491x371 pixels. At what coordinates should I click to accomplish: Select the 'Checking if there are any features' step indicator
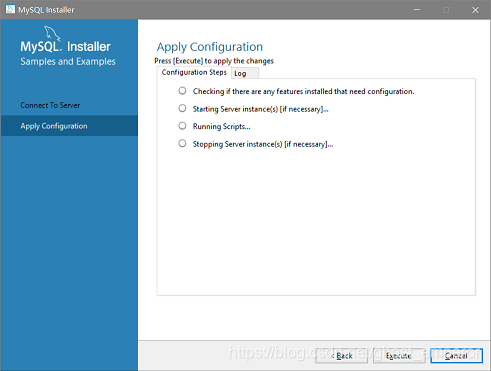pyautogui.click(x=182, y=91)
